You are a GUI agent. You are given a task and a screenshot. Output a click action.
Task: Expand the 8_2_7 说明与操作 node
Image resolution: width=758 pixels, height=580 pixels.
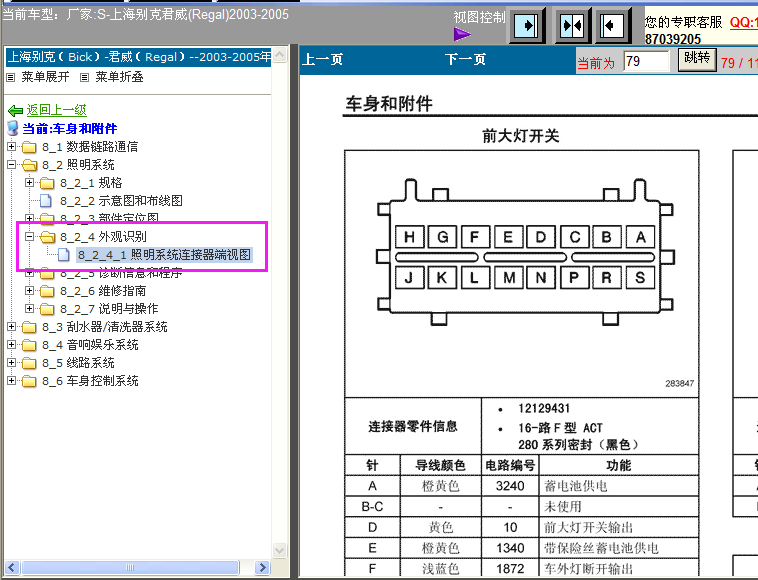(x=29, y=308)
